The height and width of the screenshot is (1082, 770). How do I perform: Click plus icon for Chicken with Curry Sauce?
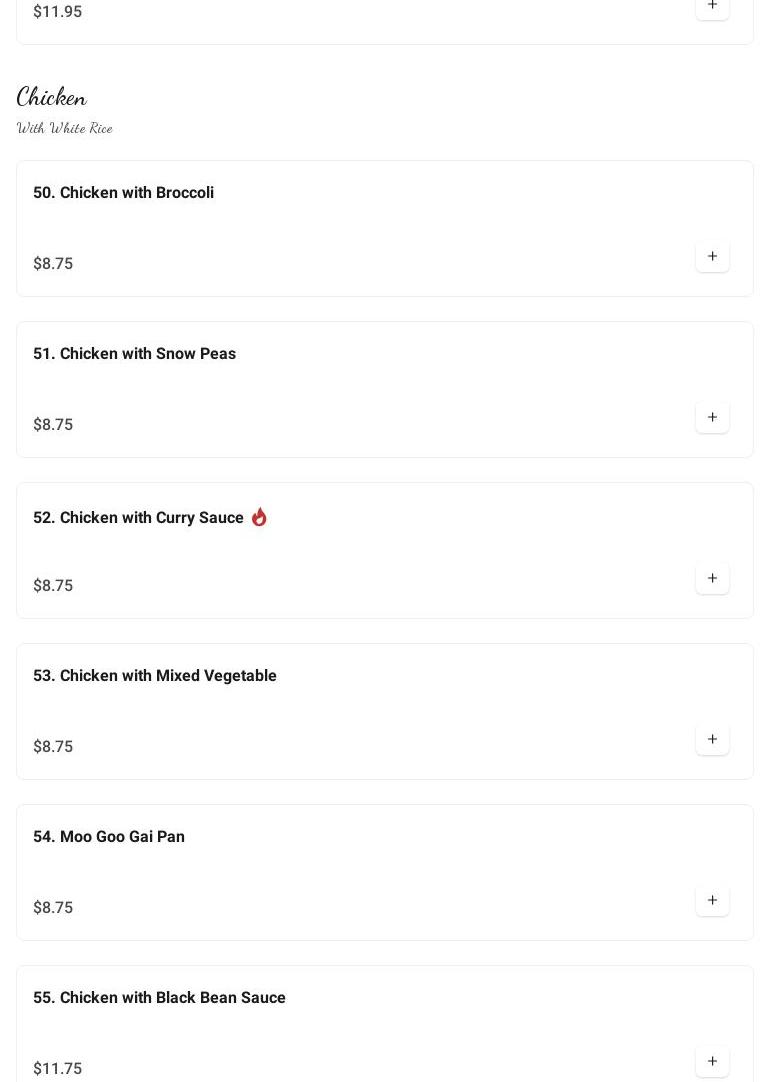712,578
